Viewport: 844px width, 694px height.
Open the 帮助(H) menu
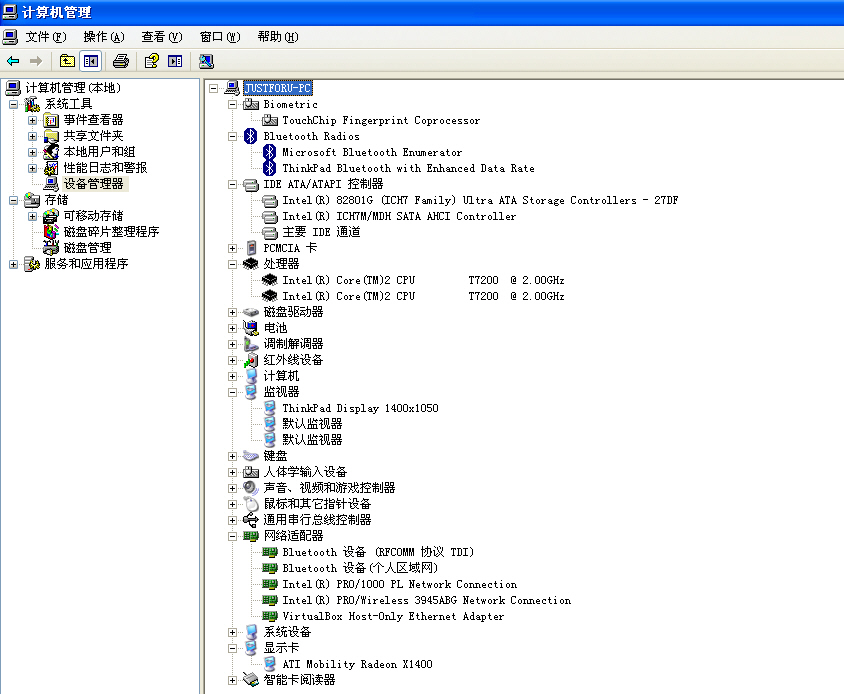278,37
